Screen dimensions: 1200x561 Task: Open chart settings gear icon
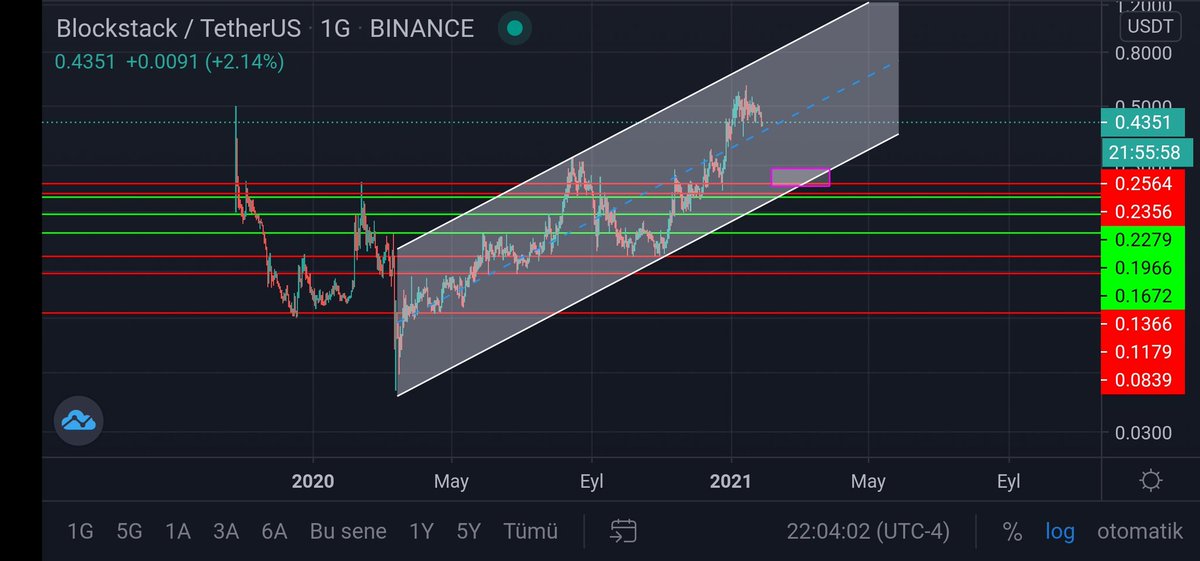[x=1151, y=481]
